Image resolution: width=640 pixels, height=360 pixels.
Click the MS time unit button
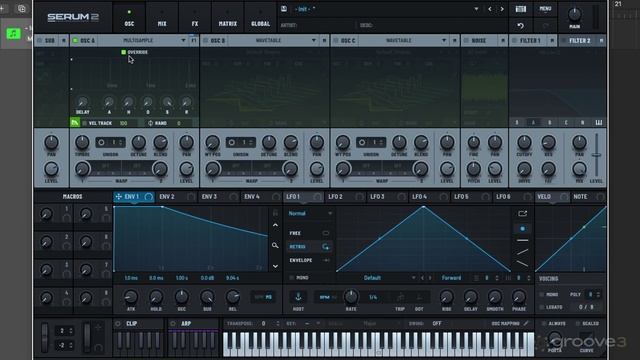(x=269, y=297)
